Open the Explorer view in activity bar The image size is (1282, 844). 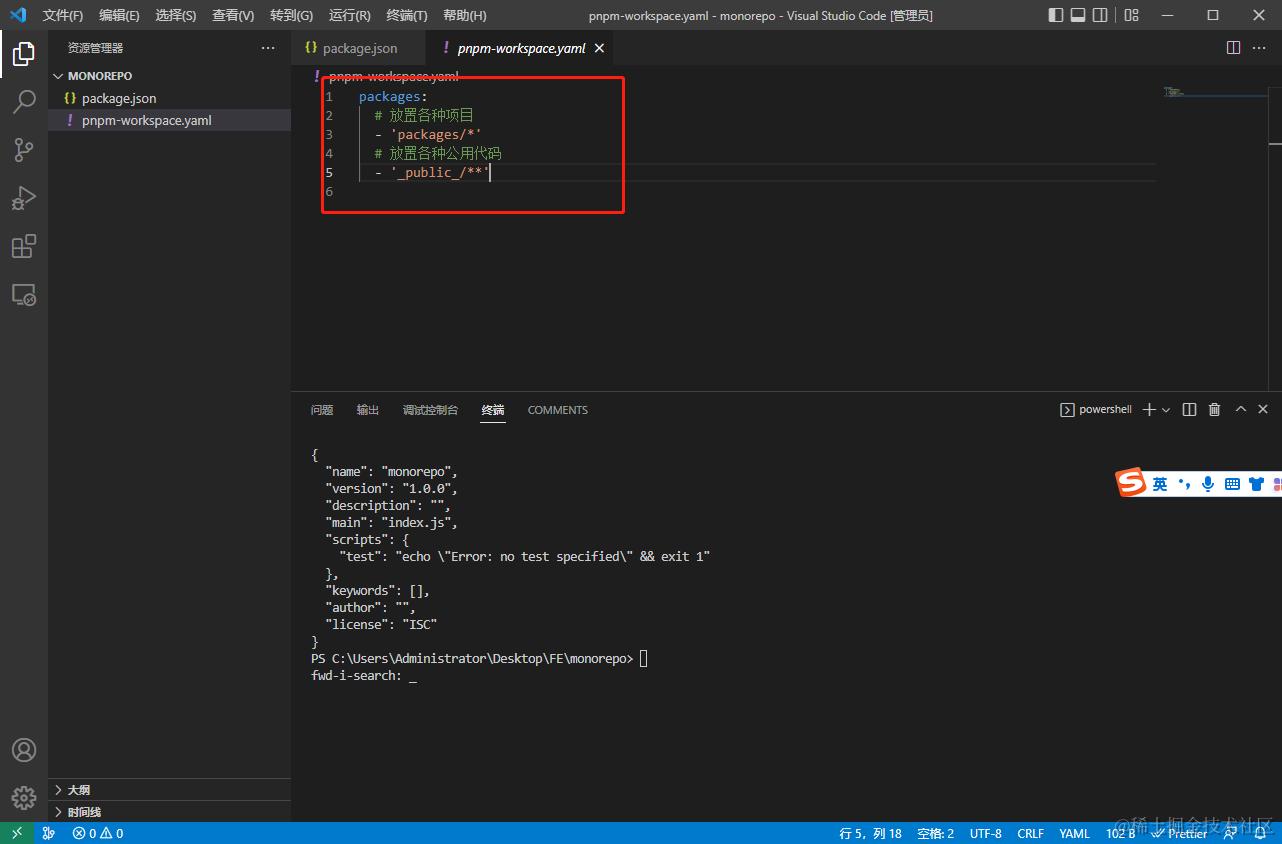pos(24,54)
